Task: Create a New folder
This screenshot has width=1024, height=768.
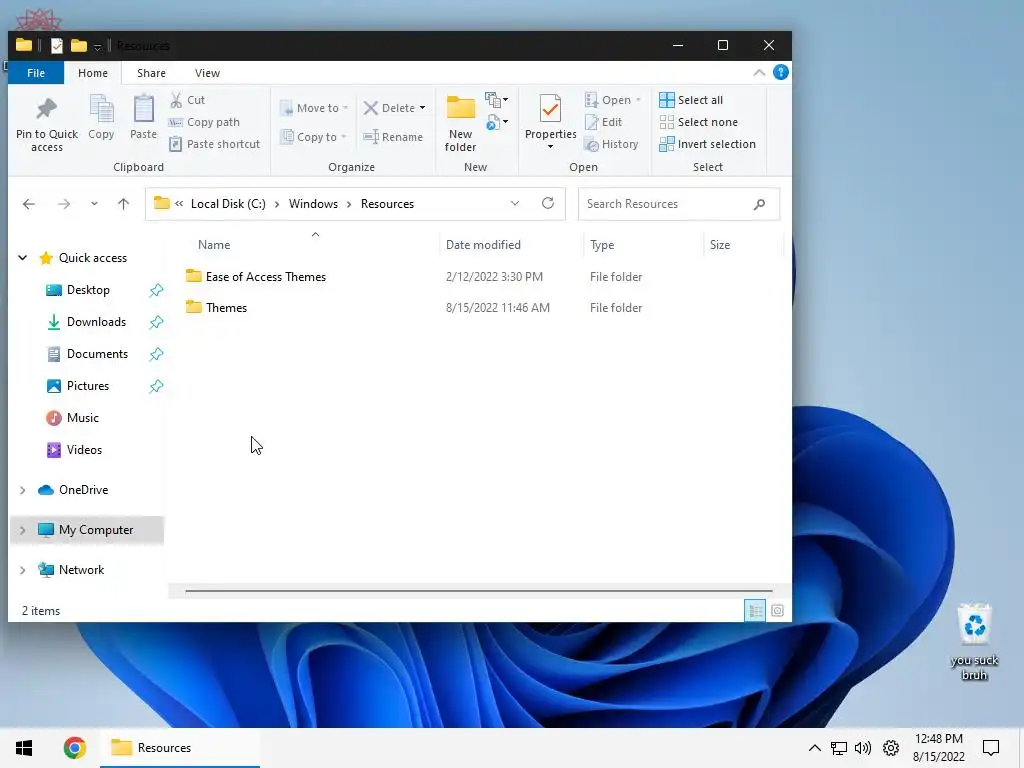Action: (460, 123)
